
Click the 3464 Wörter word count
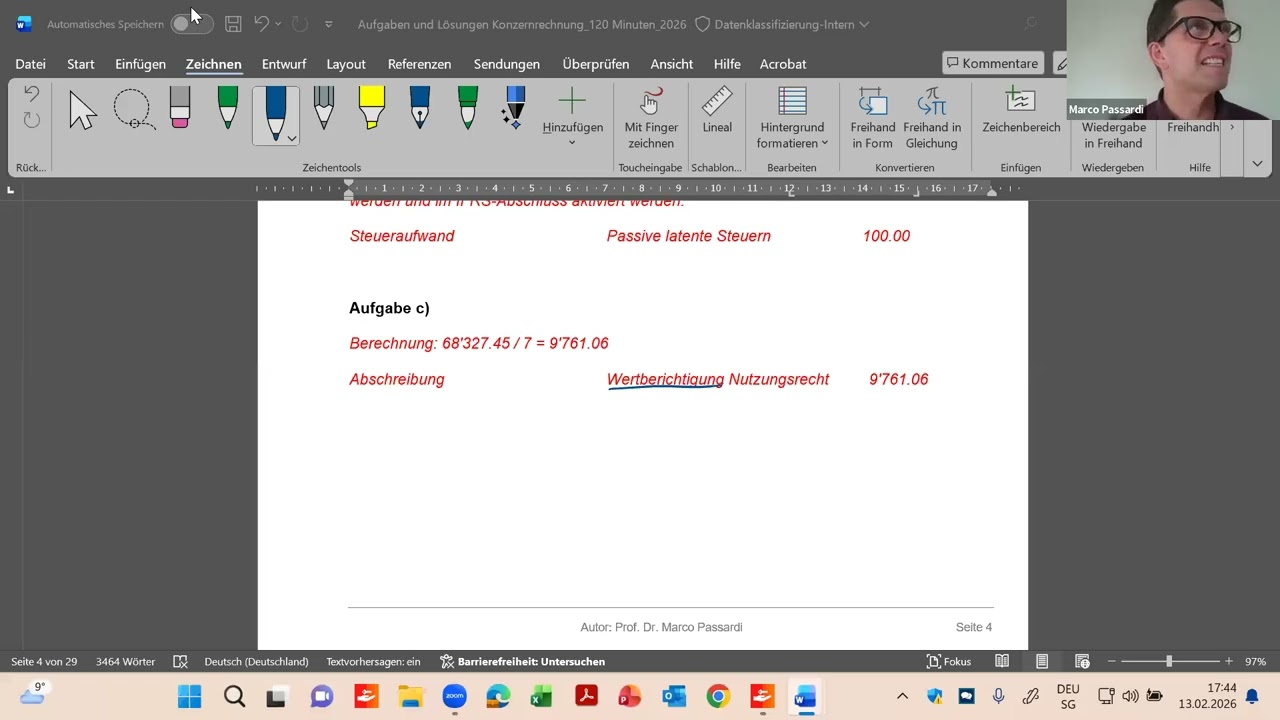[125, 661]
